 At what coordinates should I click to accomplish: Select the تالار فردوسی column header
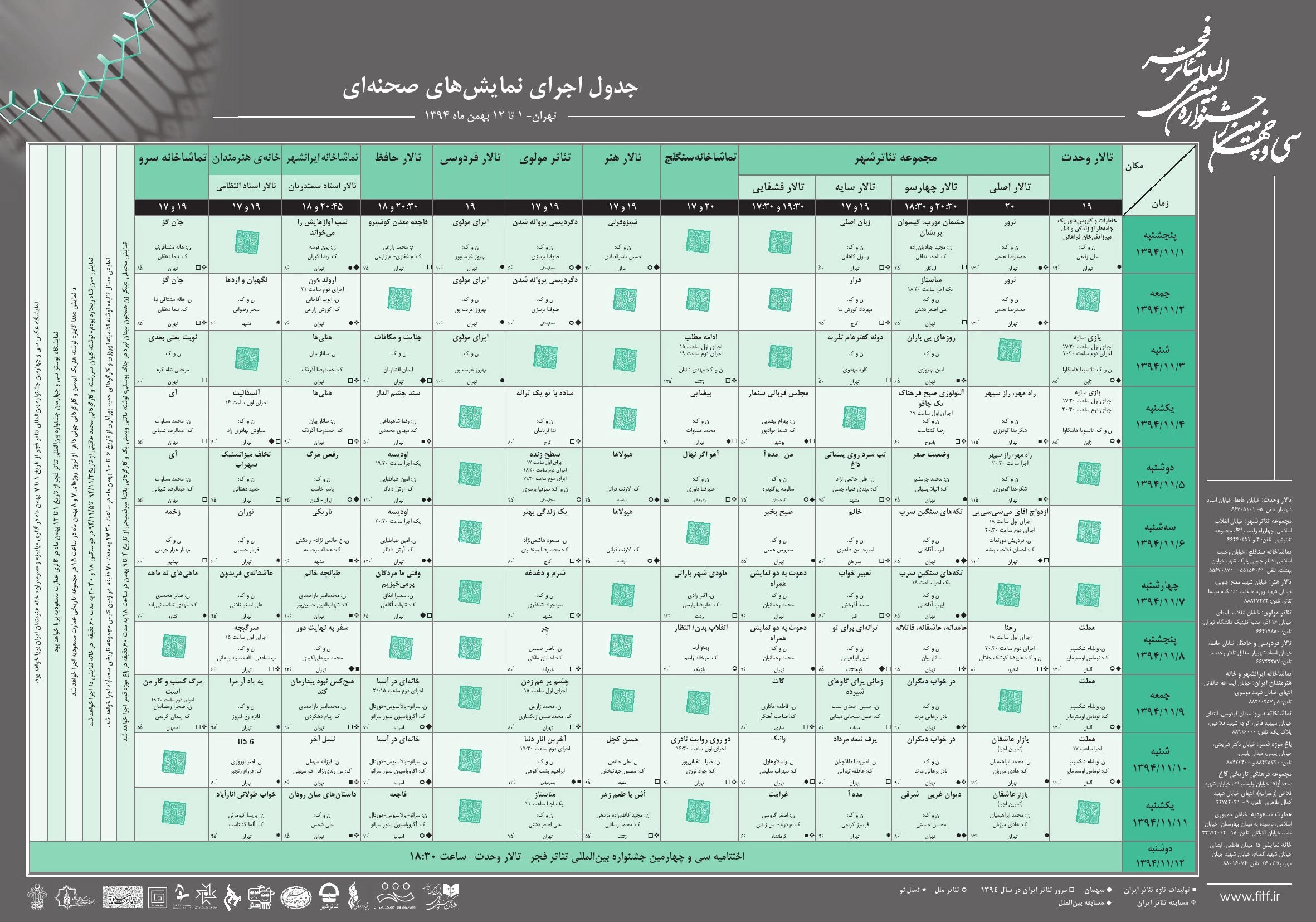(x=470, y=172)
